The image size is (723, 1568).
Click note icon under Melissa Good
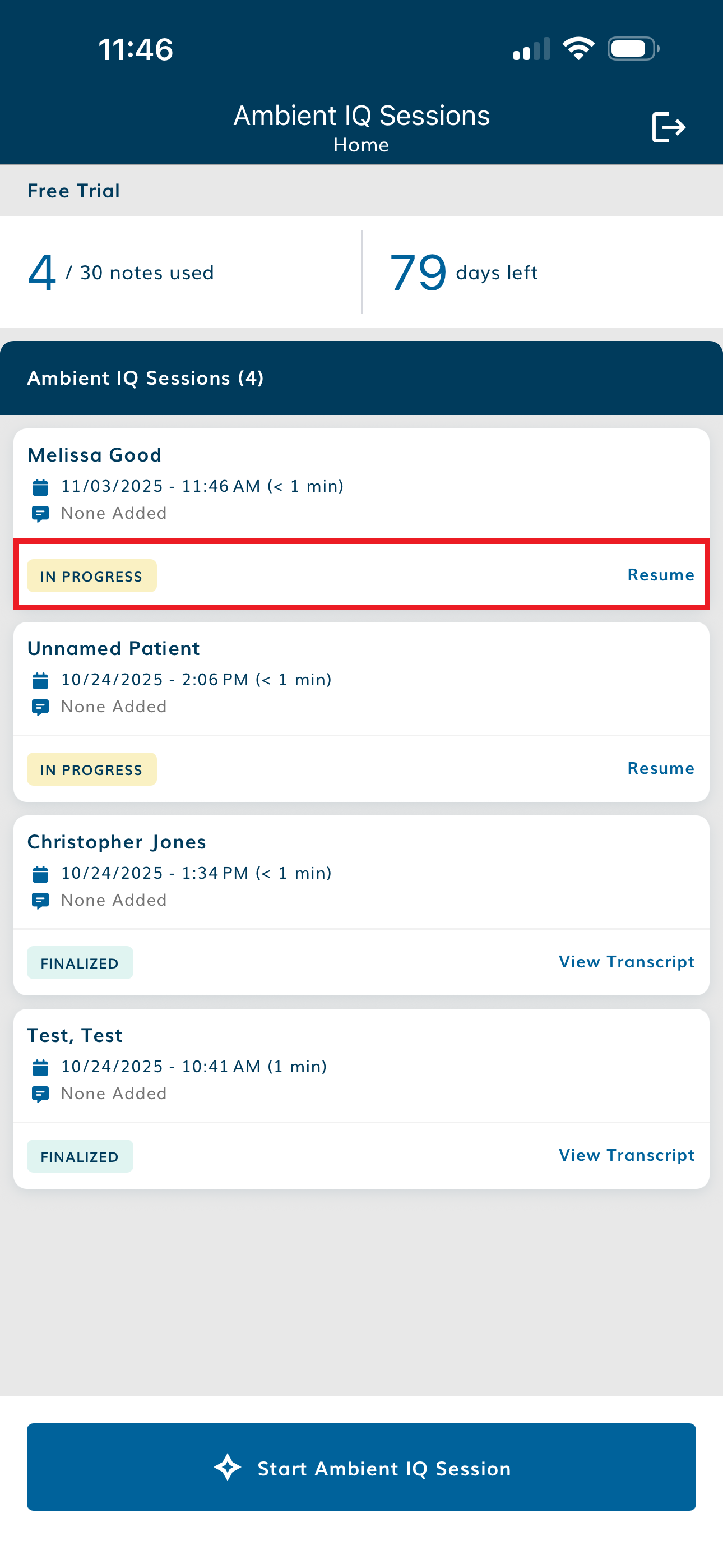point(40,514)
